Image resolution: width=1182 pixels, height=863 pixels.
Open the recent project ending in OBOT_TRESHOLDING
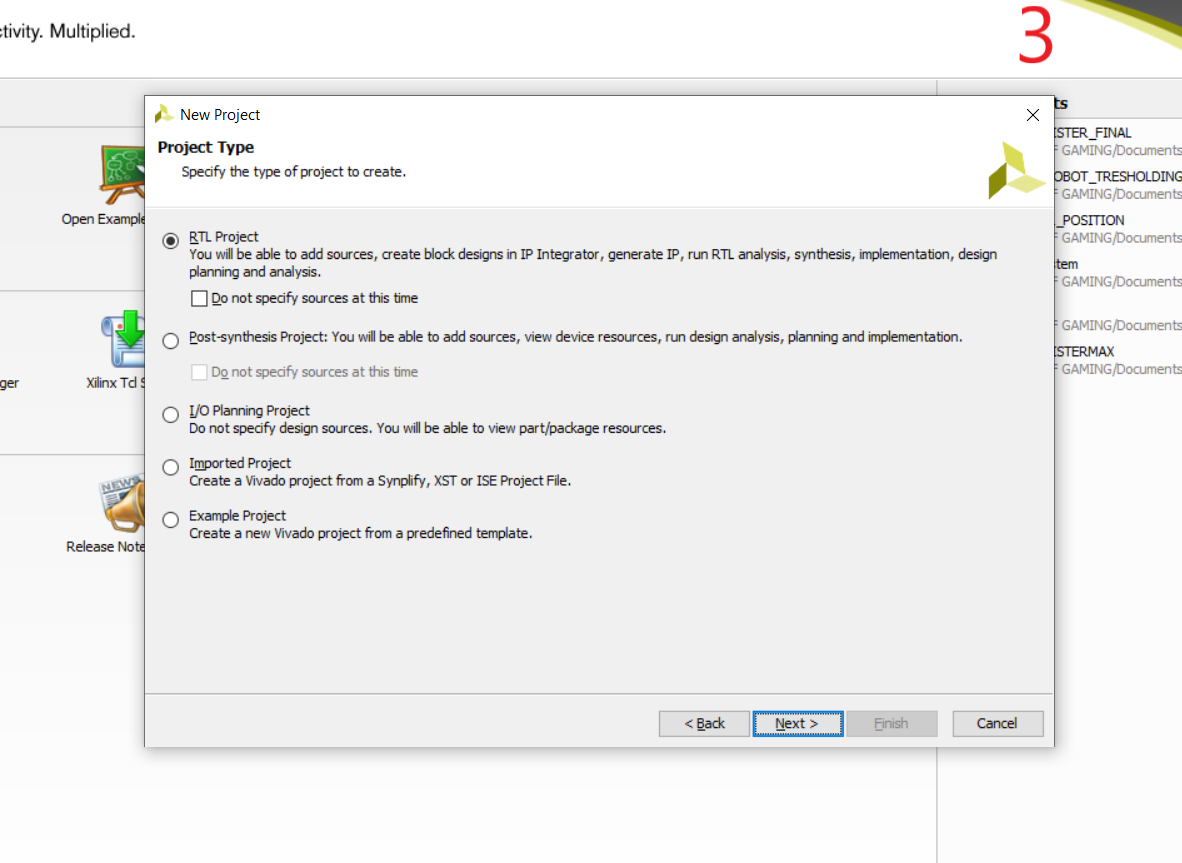coord(1116,177)
